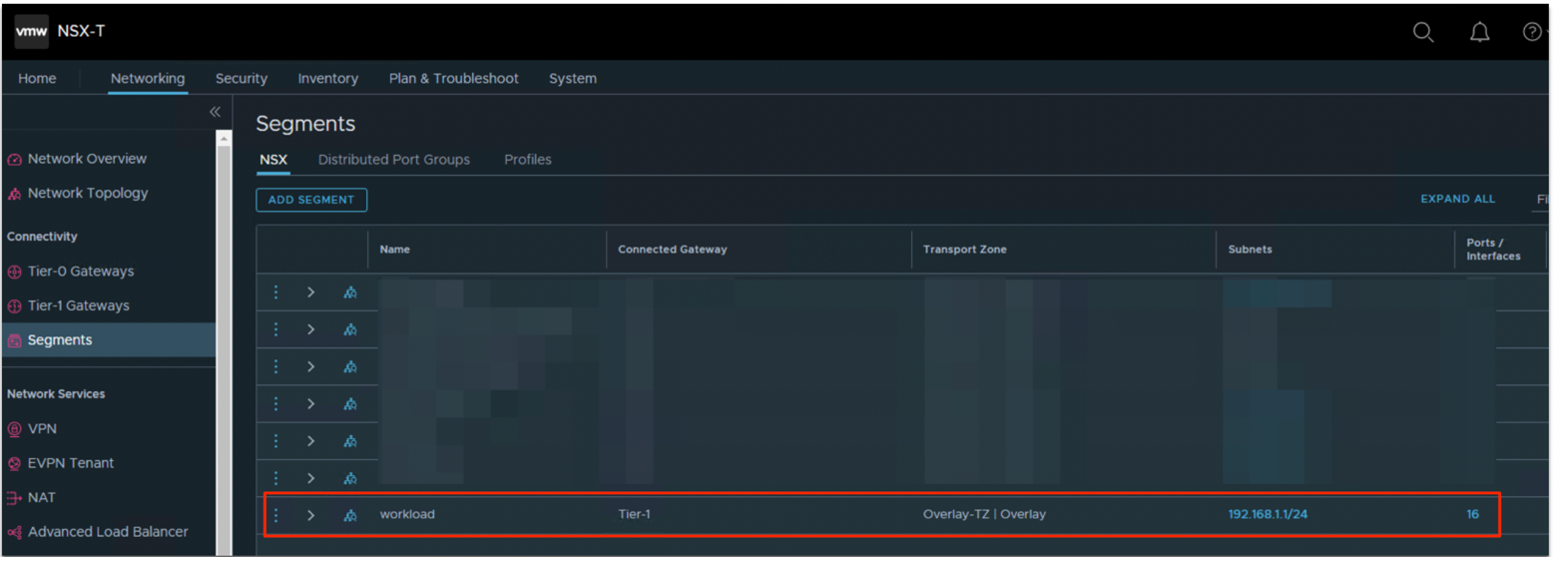Click the workload segment topology icon
Image resolution: width=1555 pixels, height=562 pixels.
[350, 516]
